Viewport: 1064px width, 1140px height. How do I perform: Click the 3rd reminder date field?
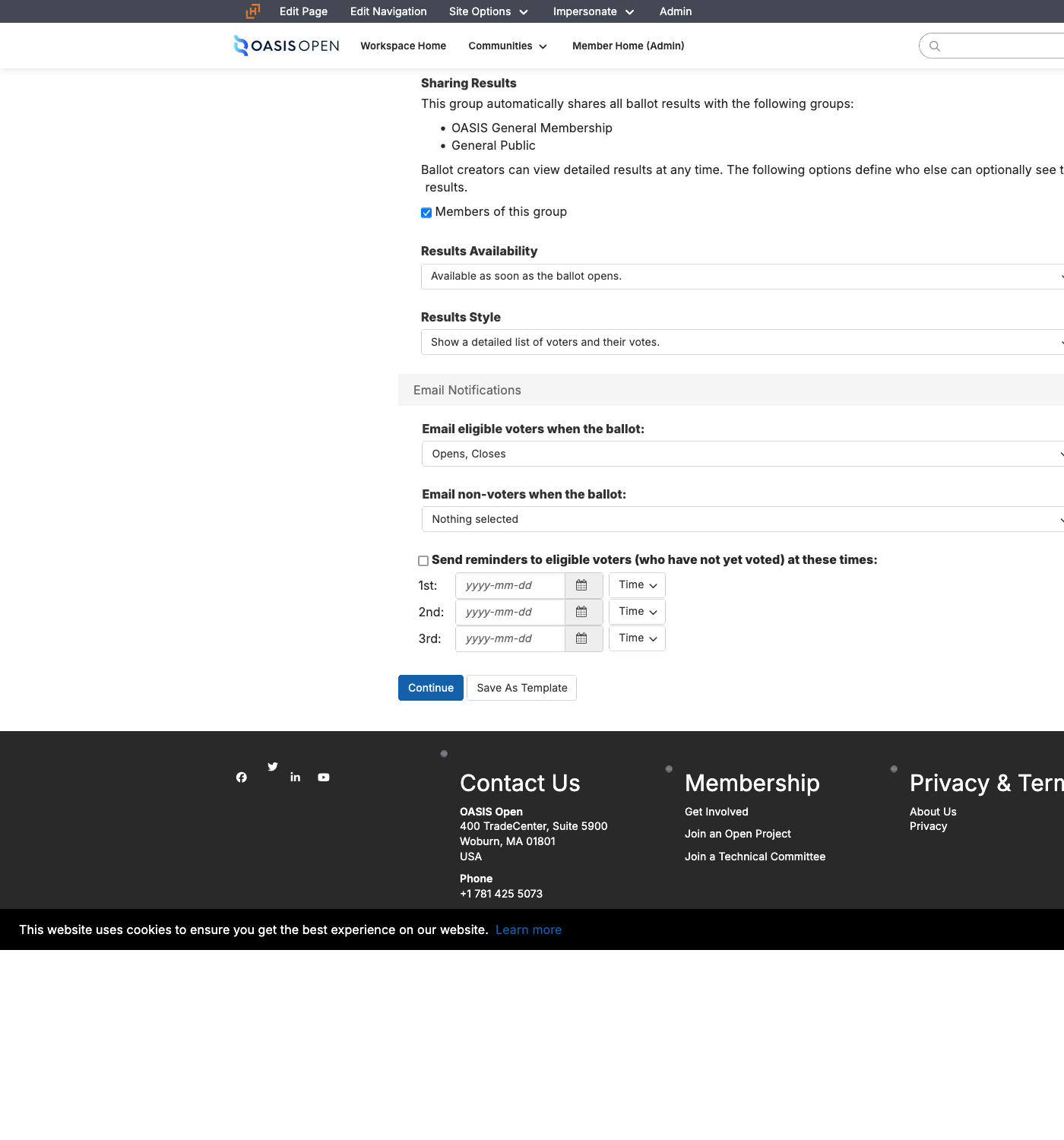[510, 638]
